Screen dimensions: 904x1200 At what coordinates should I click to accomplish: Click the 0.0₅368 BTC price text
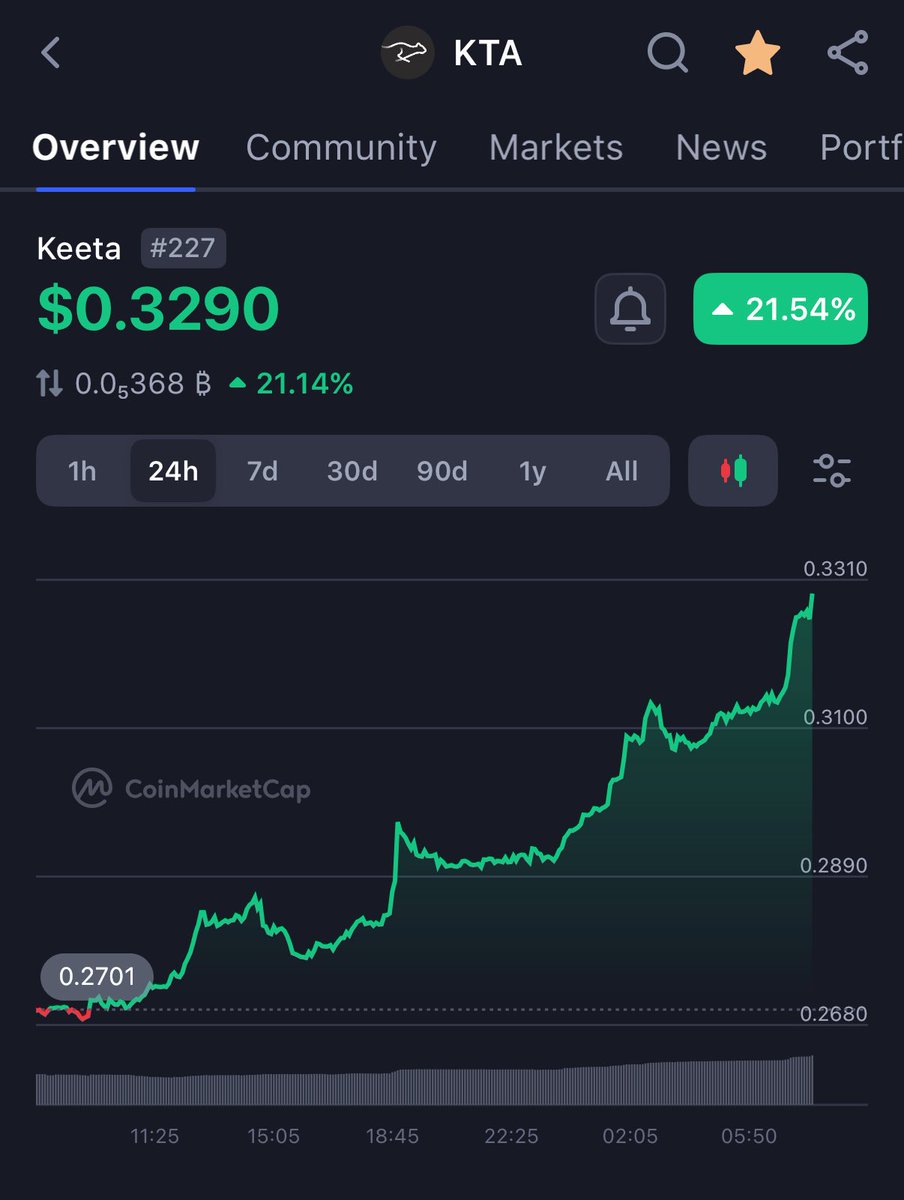144,383
